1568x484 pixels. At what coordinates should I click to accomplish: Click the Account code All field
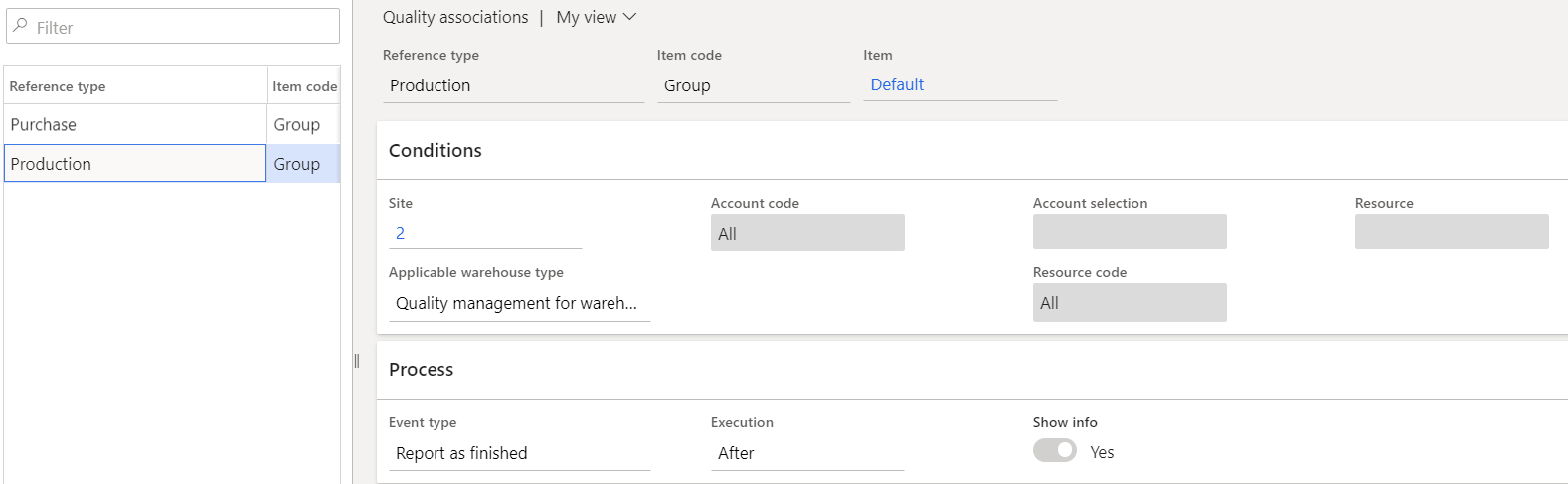point(806,234)
